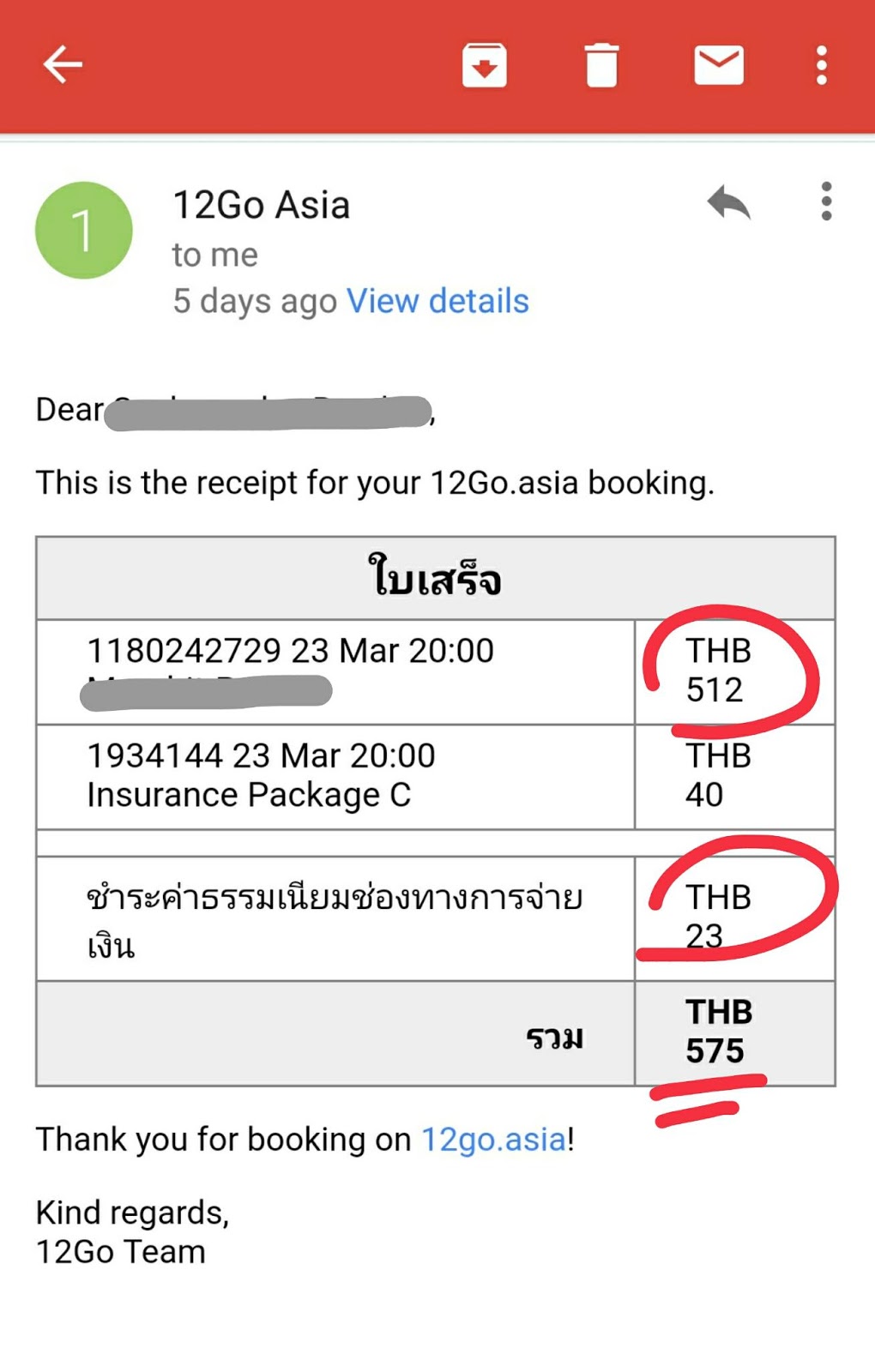Screen dimensions: 875x1372
Task: Open View details for this message
Action: pyautogui.click(x=437, y=301)
